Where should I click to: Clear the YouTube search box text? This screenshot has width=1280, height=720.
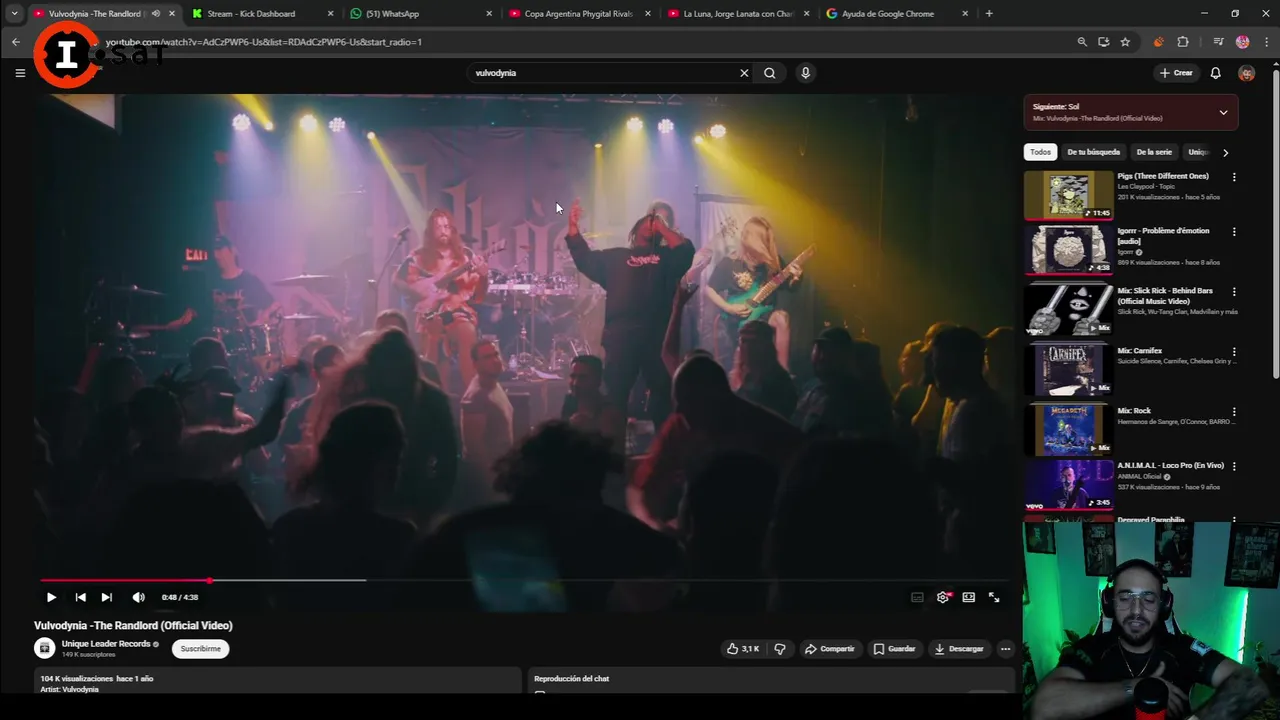pos(744,73)
